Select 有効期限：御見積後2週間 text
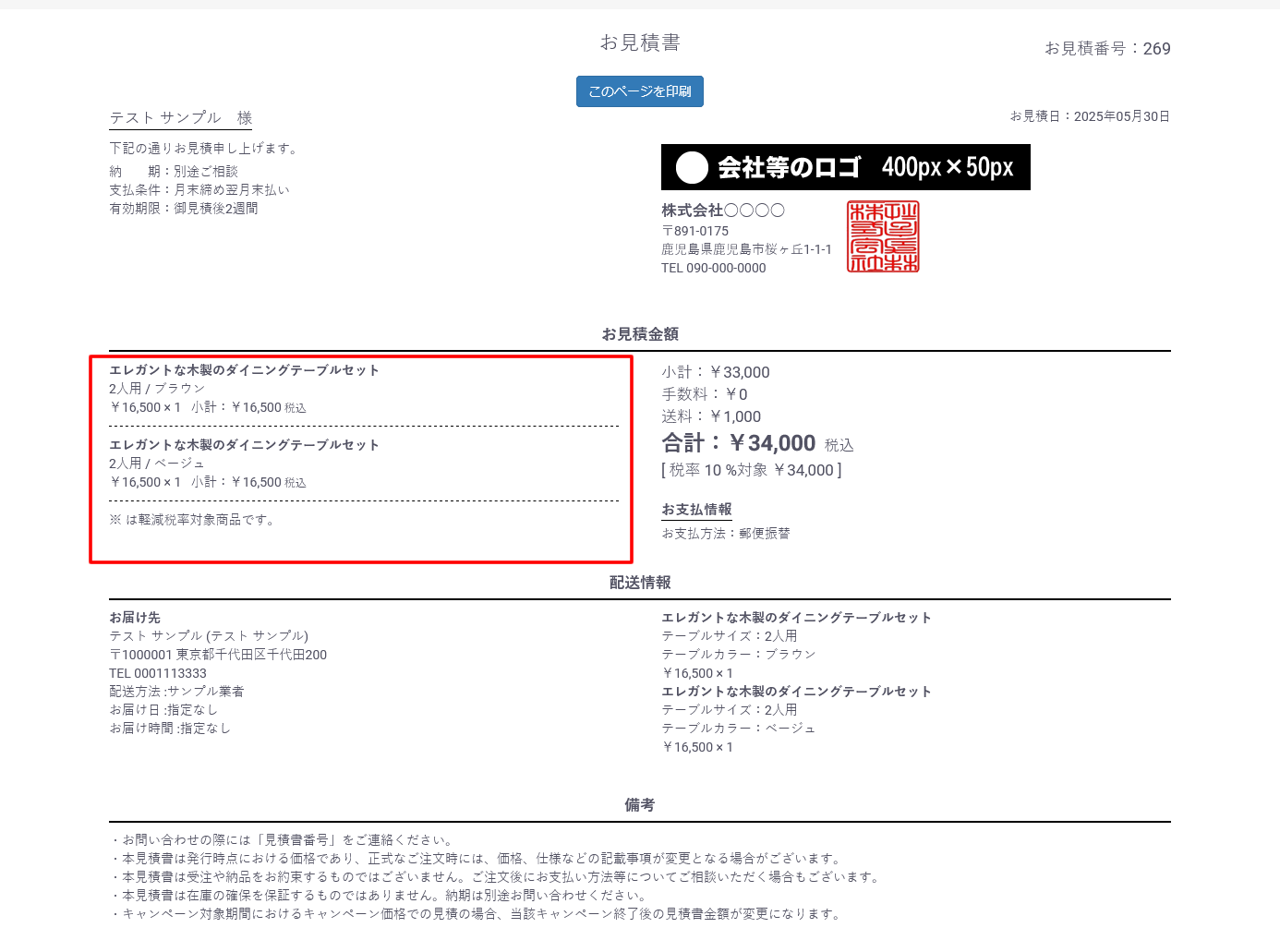 tap(184, 209)
